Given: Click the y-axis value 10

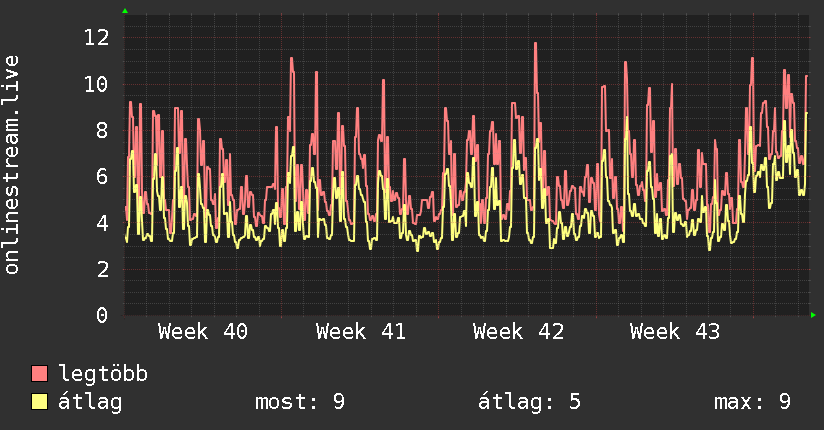Looking at the screenshot, I should (x=97, y=84).
